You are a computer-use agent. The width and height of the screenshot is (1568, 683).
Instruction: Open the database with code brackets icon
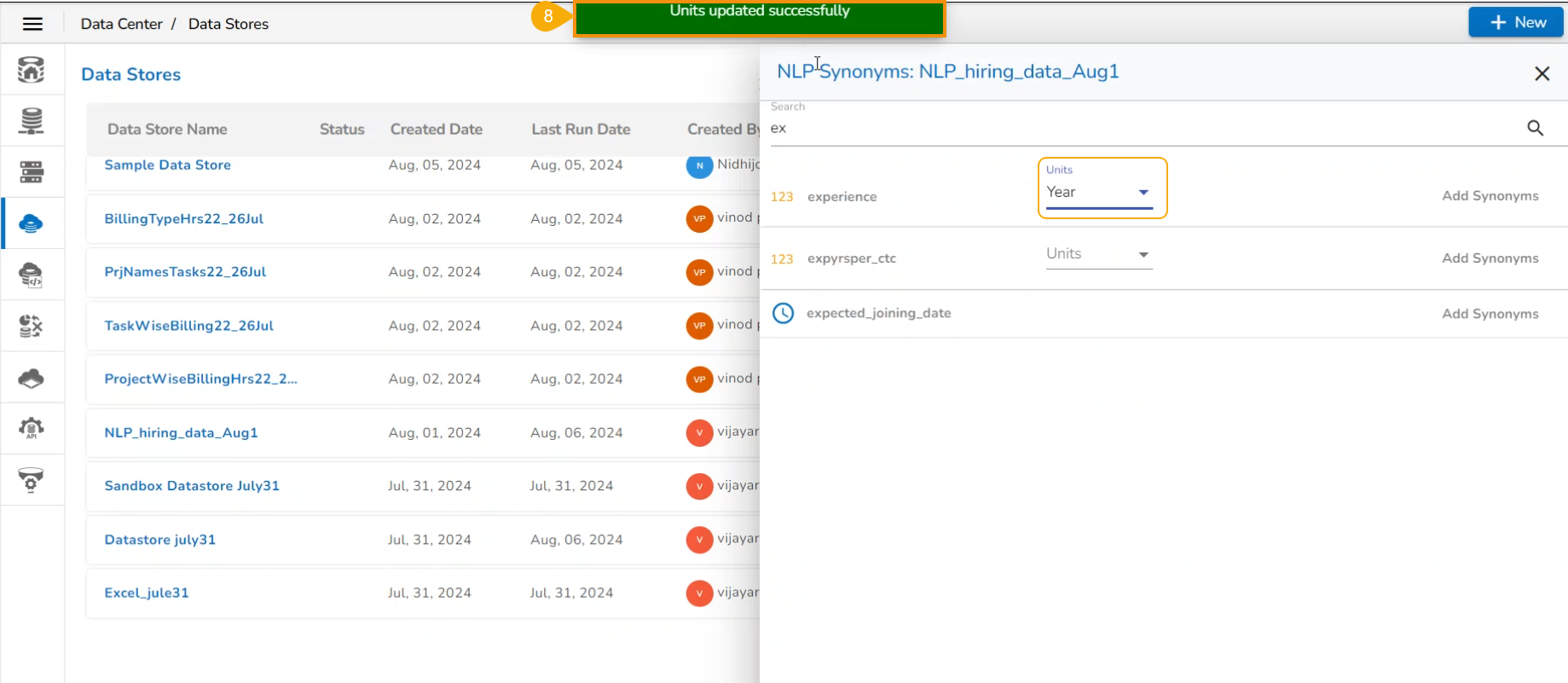(31, 275)
